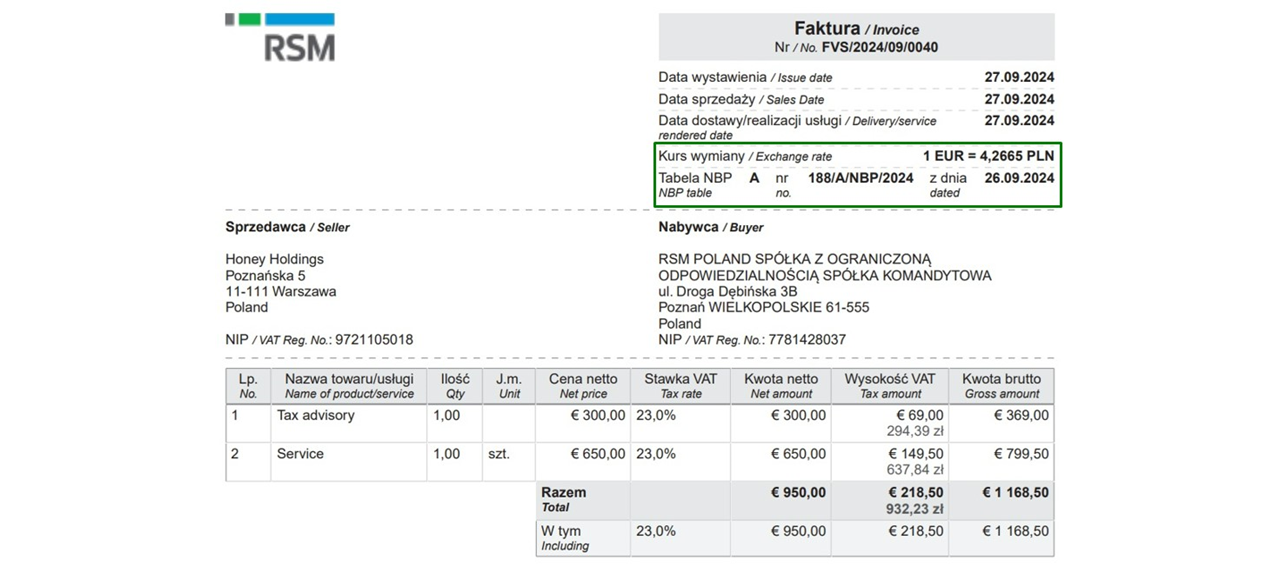Click the NBP table date 26.09.2024

[x=1019, y=178]
